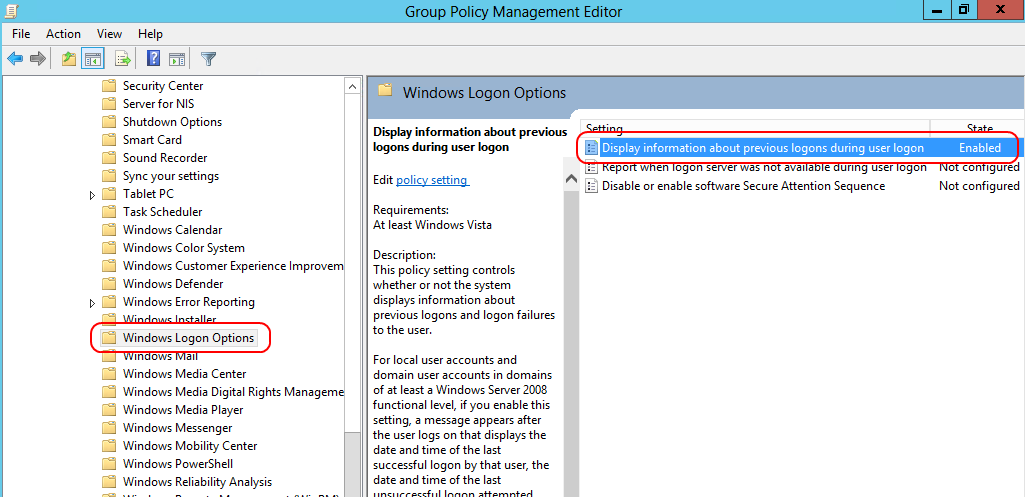Image resolution: width=1025 pixels, height=497 pixels.
Task: Select Server for NIS in the tree
Action: (158, 104)
